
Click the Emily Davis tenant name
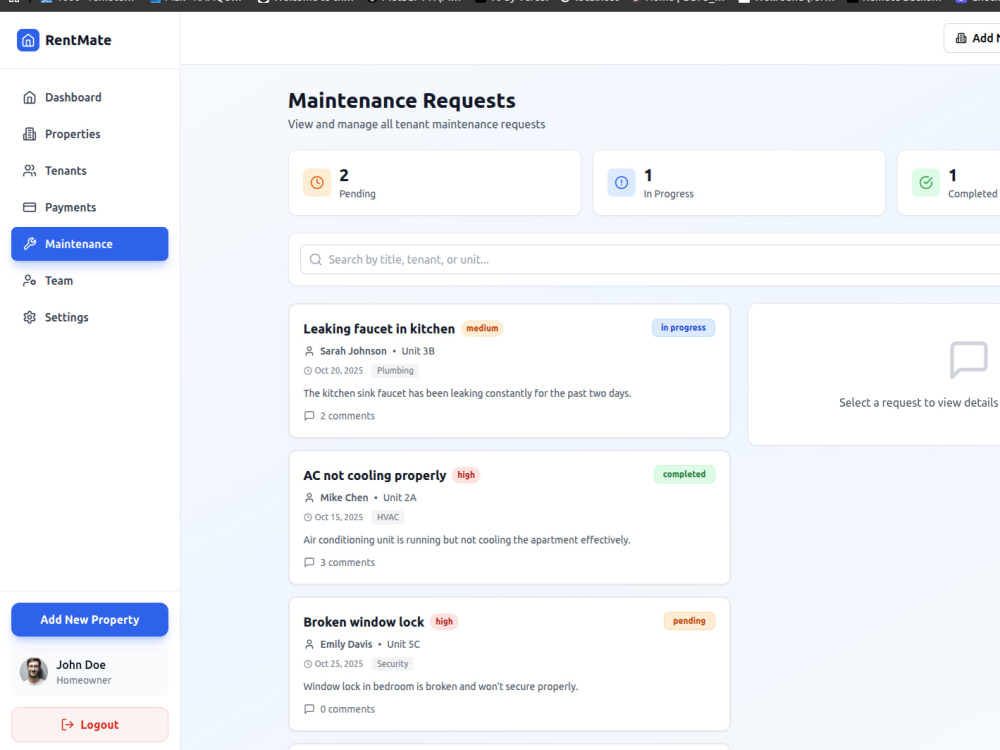[x=346, y=645]
